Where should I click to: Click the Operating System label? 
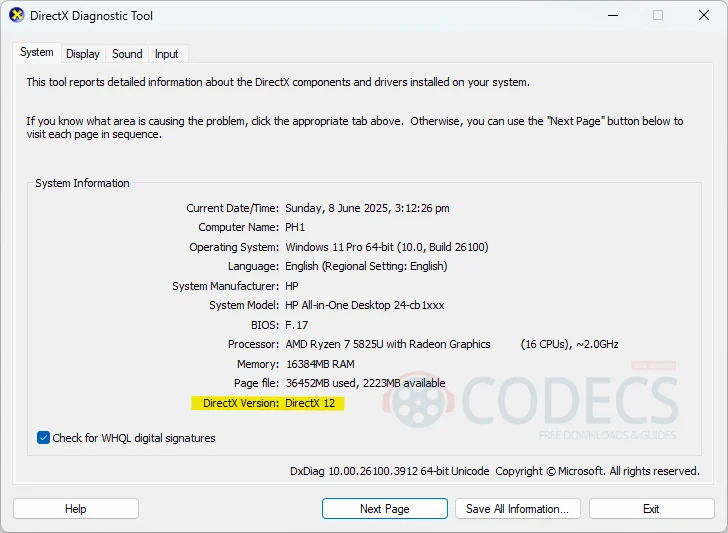[234, 247]
